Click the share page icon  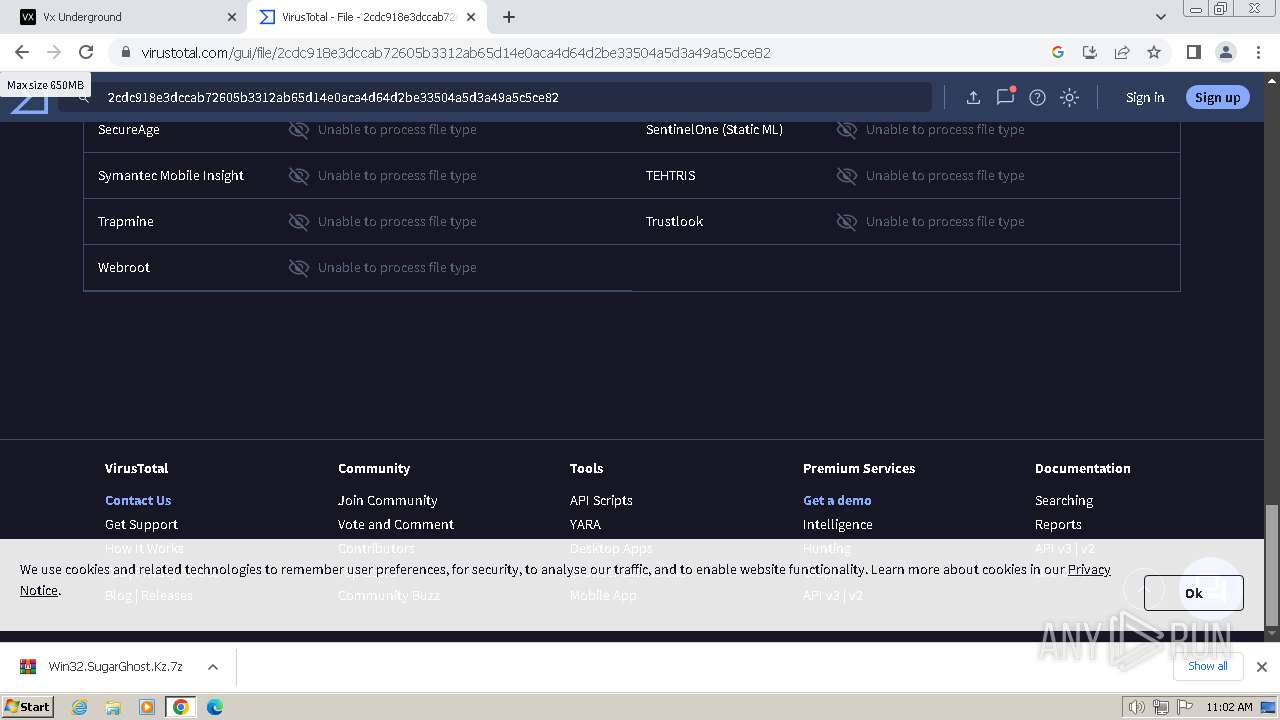(1122, 52)
